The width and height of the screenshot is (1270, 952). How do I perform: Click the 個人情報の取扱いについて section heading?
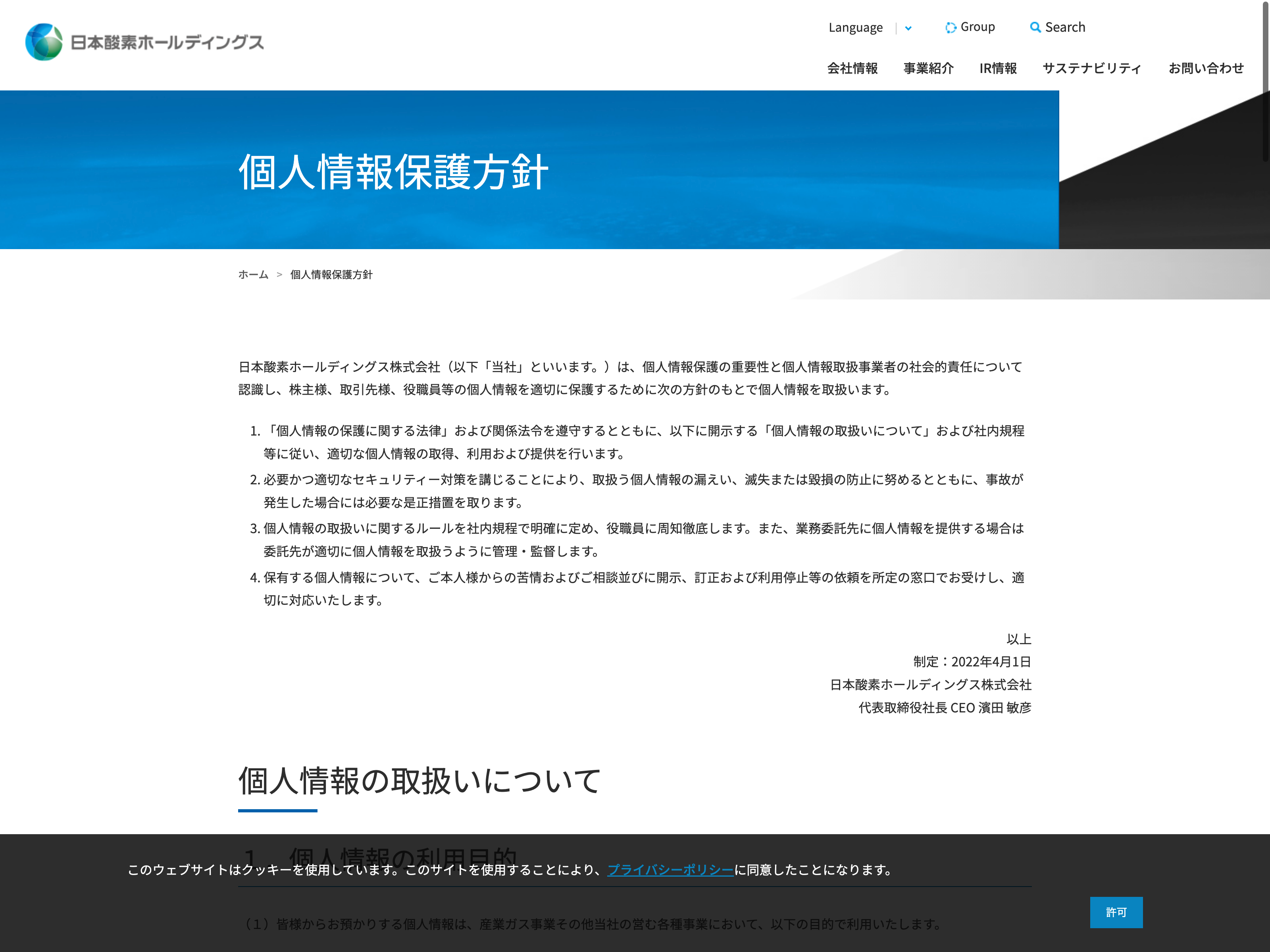pyautogui.click(x=419, y=781)
